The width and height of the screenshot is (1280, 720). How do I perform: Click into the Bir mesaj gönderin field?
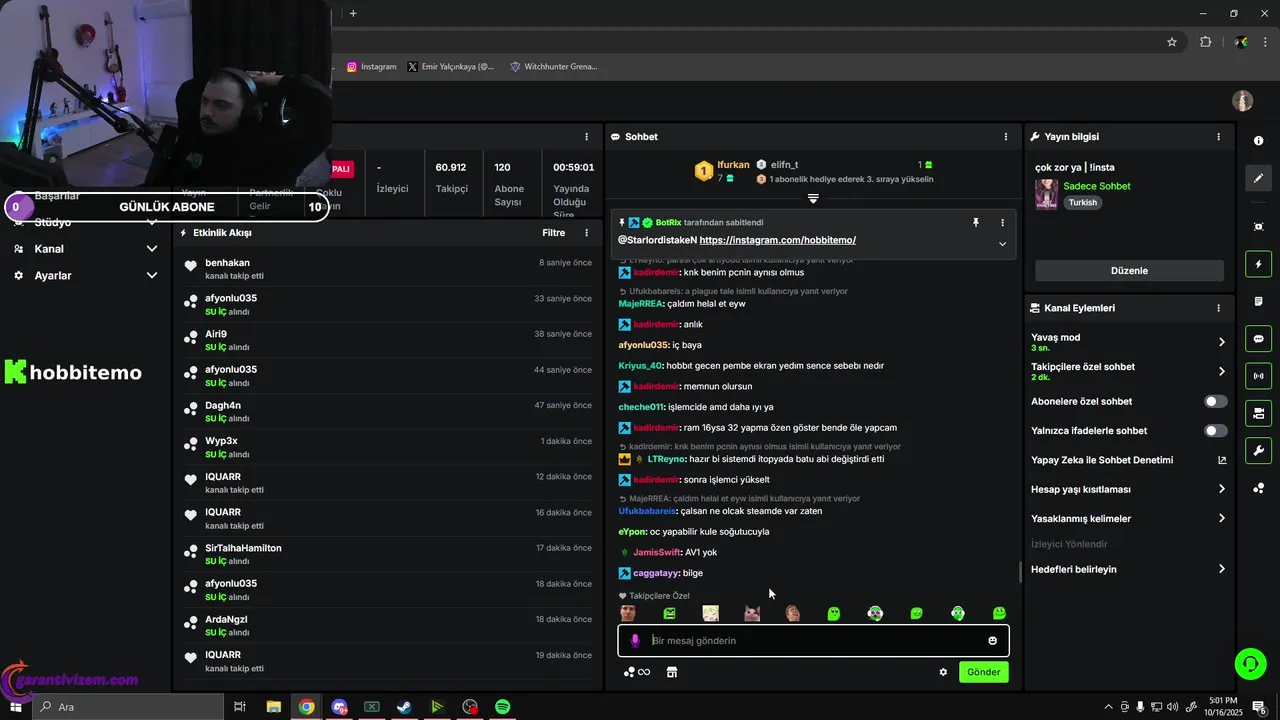(x=815, y=641)
